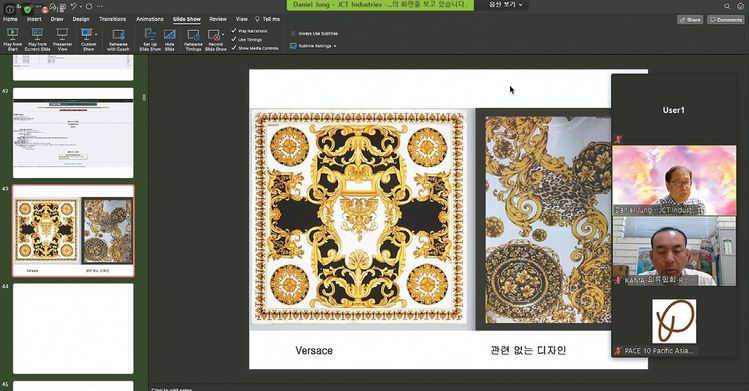Image resolution: width=749 pixels, height=391 pixels.
Task: Click the green screen-sharing notification banner
Action: (380, 5)
